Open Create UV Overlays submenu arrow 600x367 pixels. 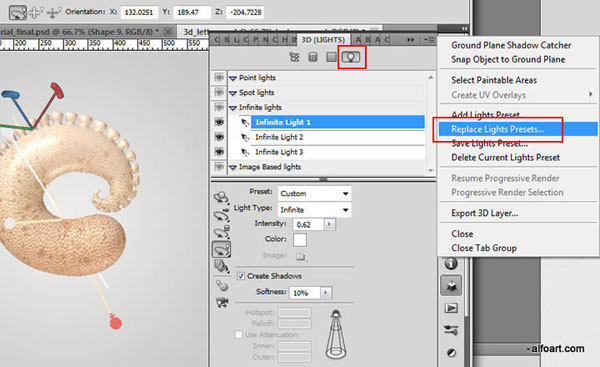(x=591, y=94)
